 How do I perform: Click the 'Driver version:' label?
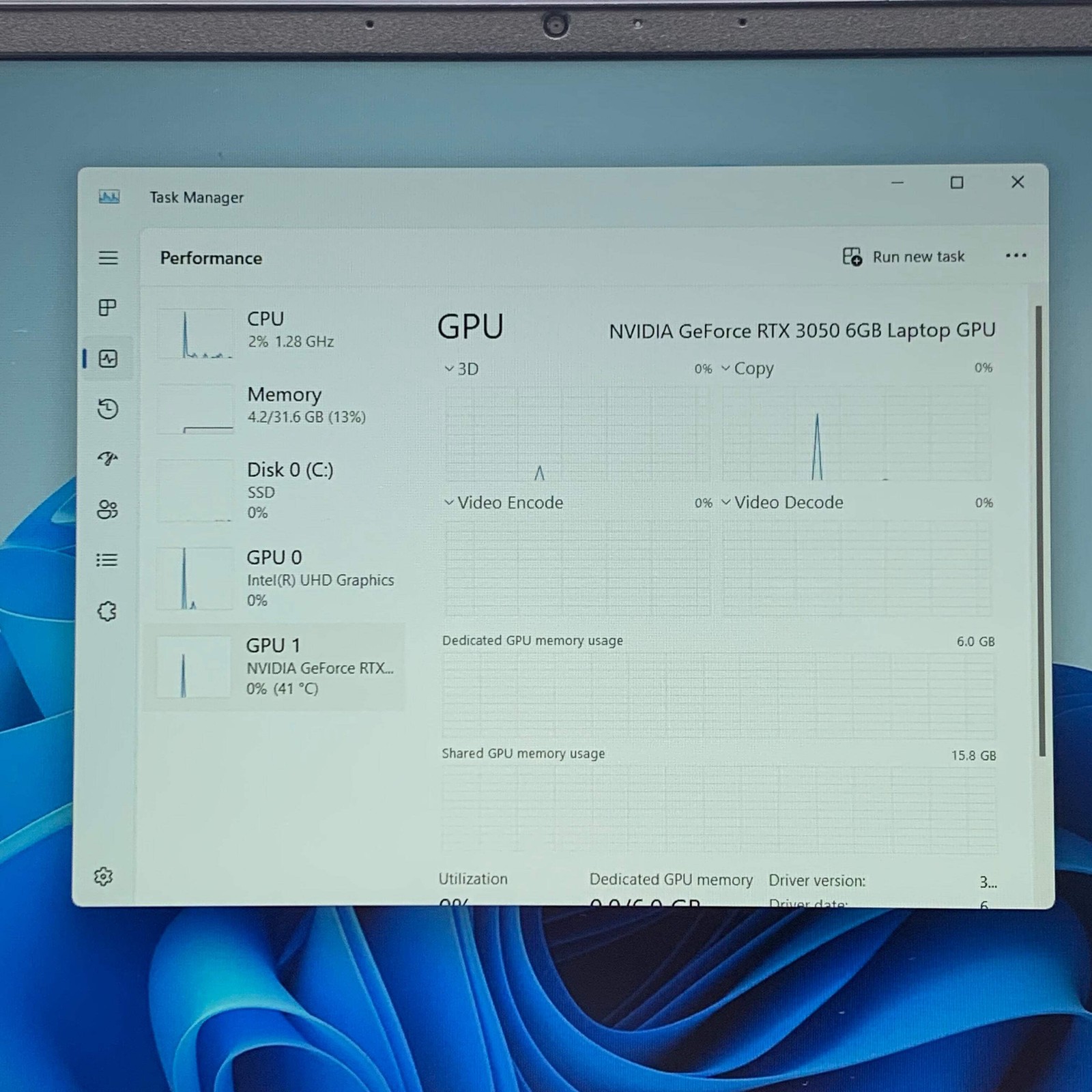pyautogui.click(x=817, y=880)
